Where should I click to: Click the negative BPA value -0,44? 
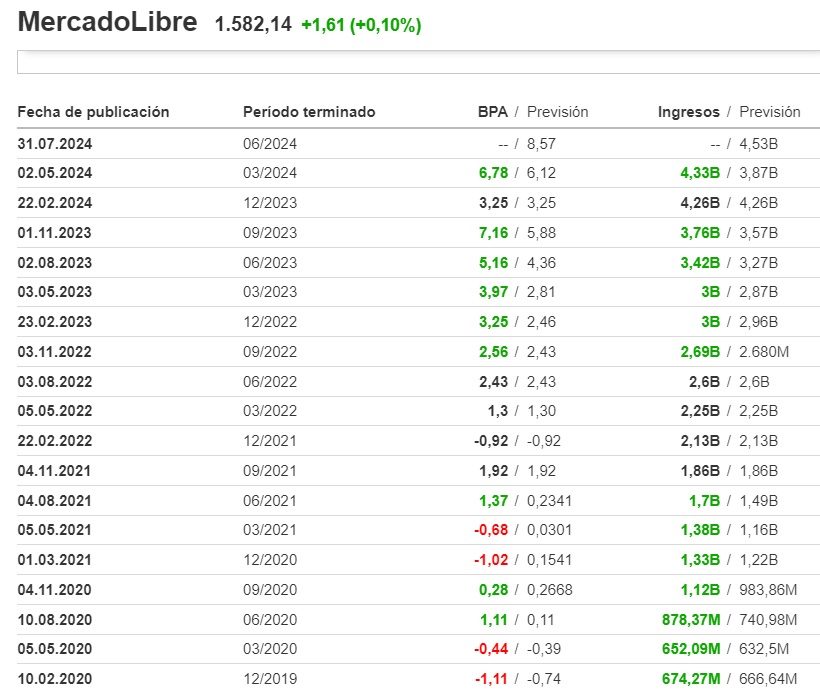click(491, 649)
